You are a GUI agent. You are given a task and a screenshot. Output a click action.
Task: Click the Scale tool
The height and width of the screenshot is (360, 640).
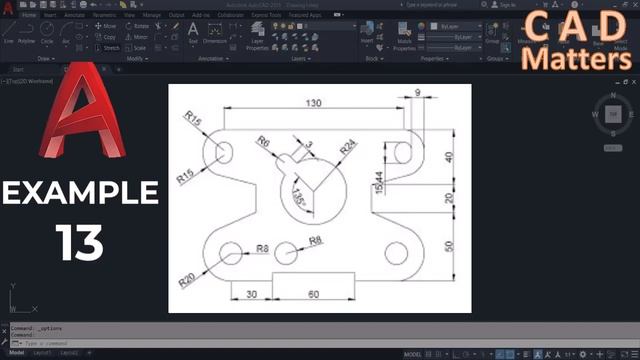point(136,48)
